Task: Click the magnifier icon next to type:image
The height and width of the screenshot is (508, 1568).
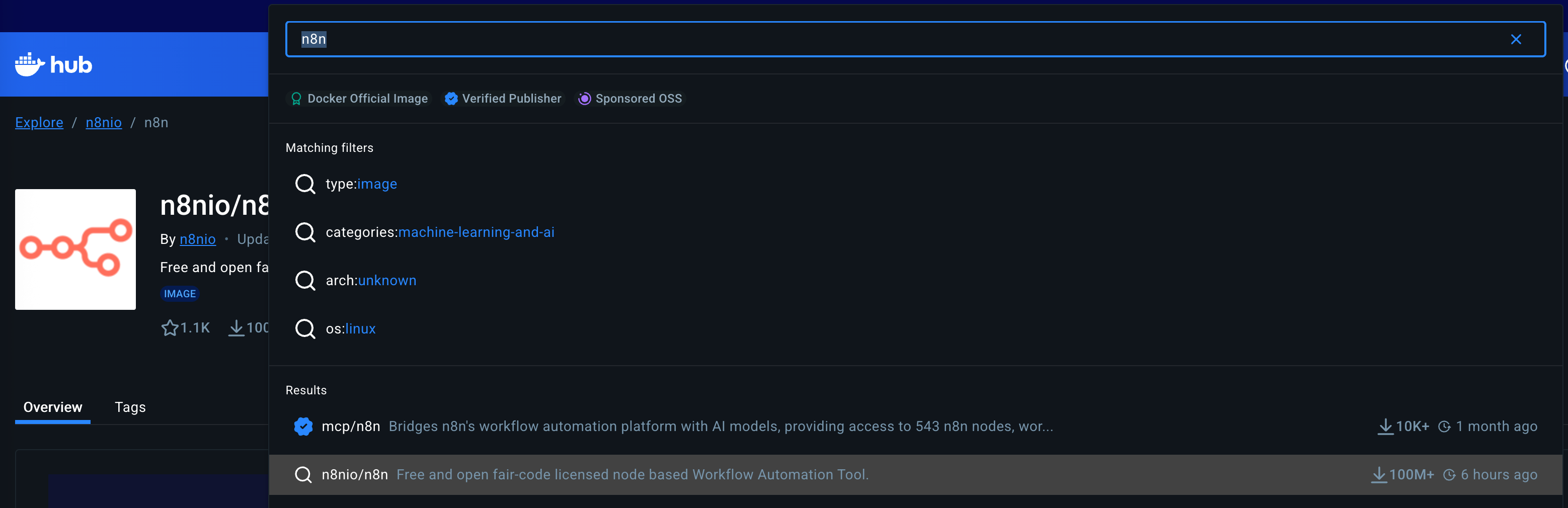Action: (305, 184)
